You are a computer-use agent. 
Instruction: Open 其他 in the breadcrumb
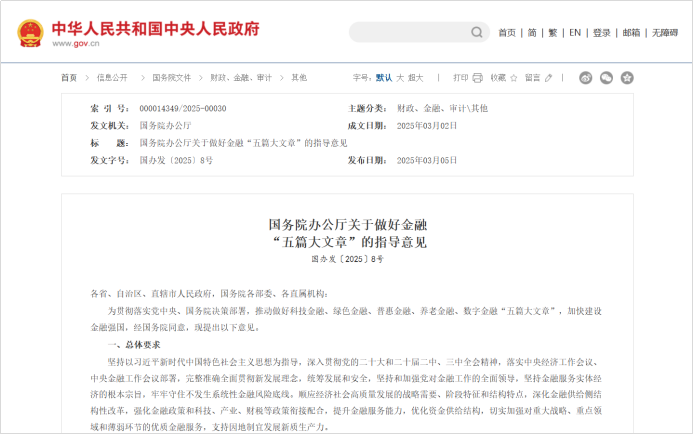pos(299,78)
